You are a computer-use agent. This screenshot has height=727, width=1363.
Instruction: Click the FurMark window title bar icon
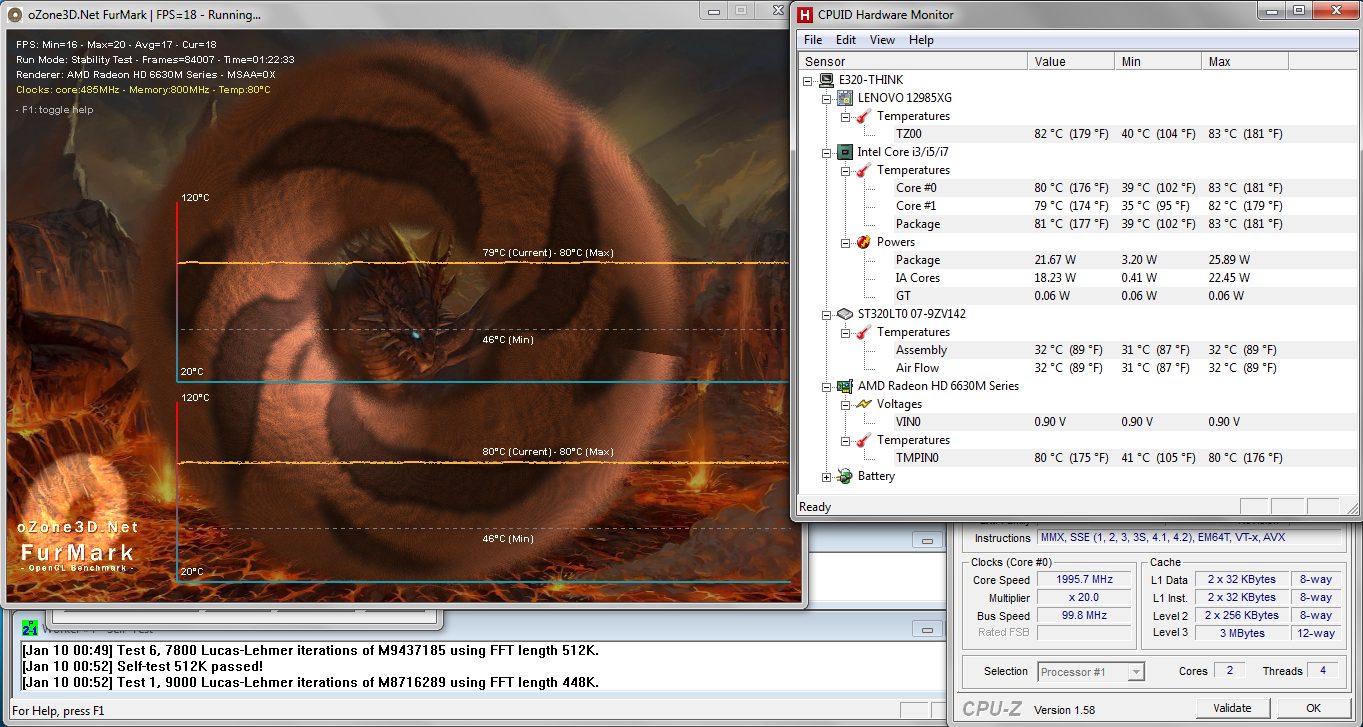(x=13, y=15)
